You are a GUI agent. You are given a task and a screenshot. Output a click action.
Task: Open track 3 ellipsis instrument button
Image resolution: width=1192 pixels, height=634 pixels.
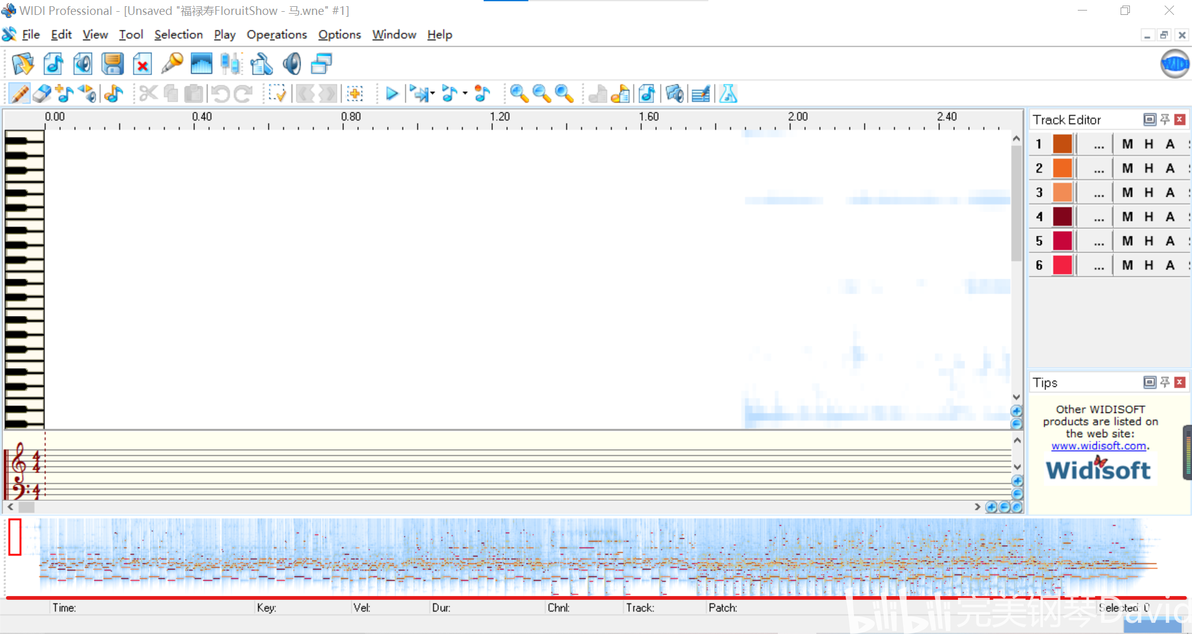pyautogui.click(x=1098, y=192)
